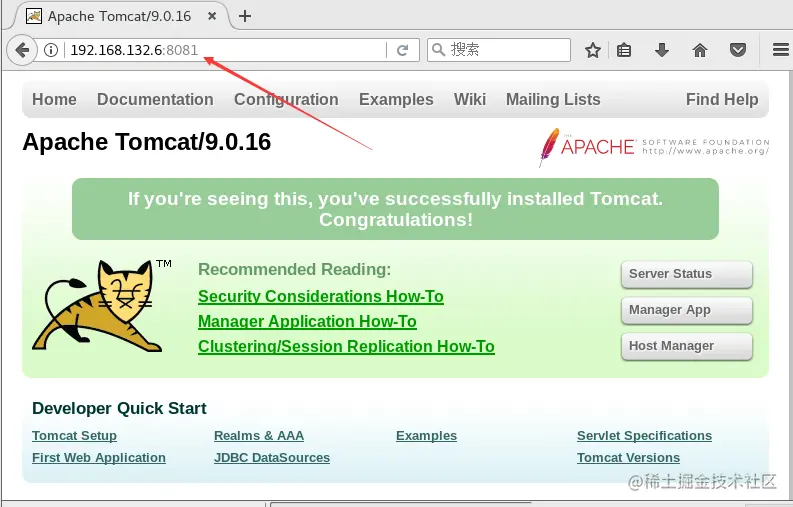Click the Developer Quick Start heading
The height and width of the screenshot is (507, 793).
coord(119,408)
